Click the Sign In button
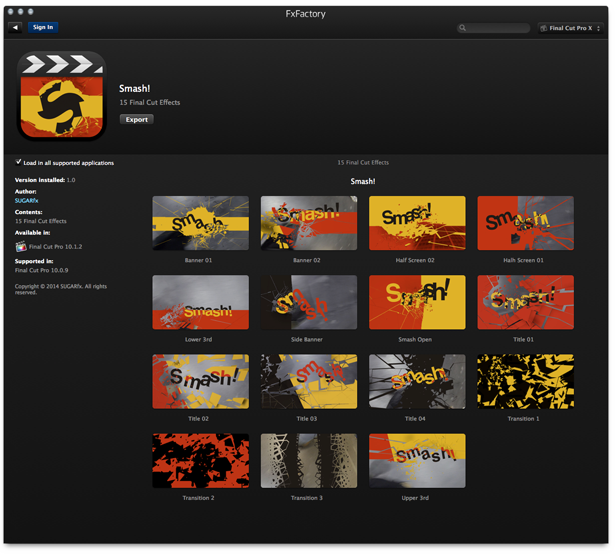This screenshot has height=554, width=616. coord(43,28)
